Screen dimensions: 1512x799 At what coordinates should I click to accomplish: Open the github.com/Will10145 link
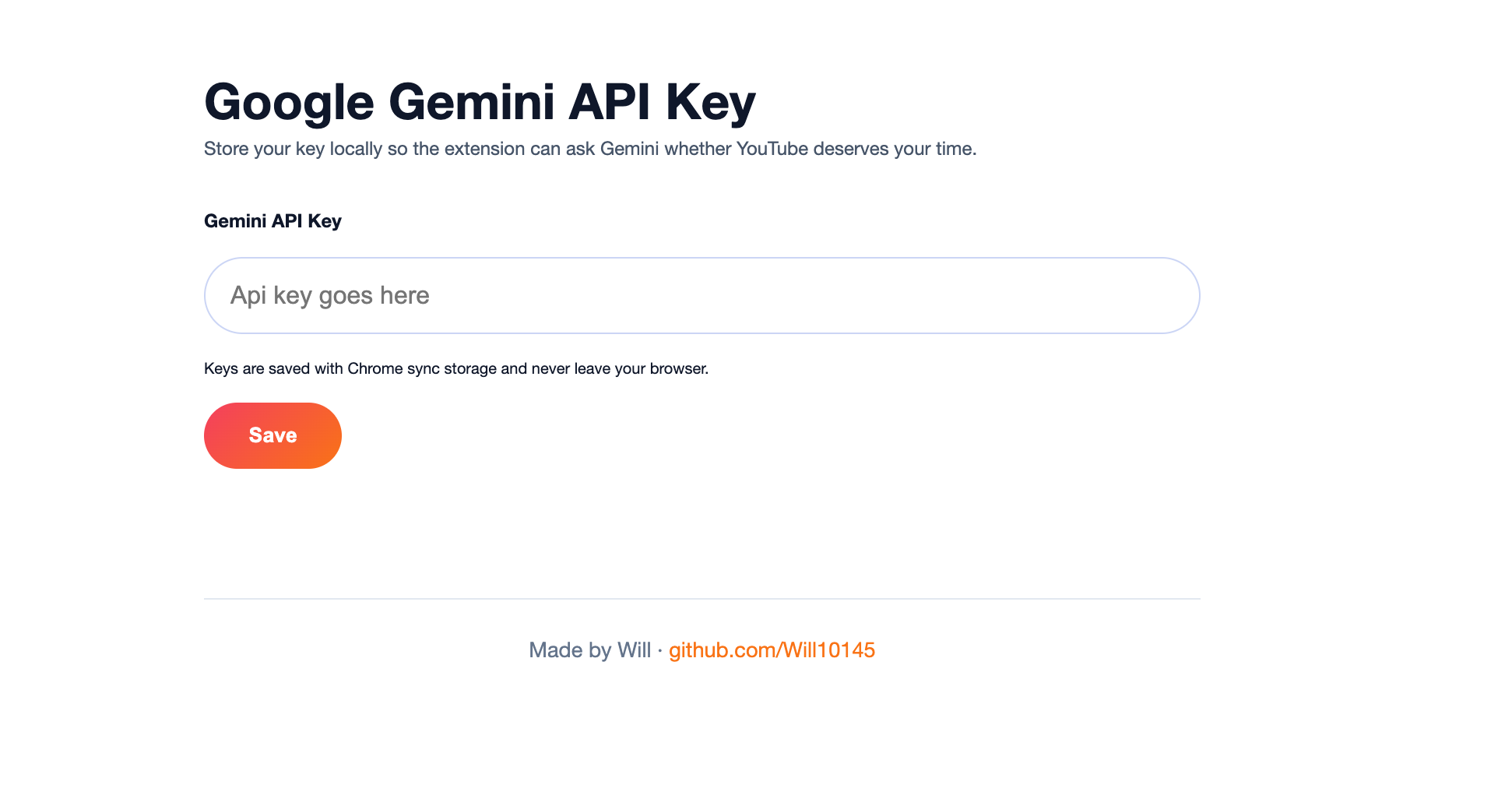click(772, 650)
